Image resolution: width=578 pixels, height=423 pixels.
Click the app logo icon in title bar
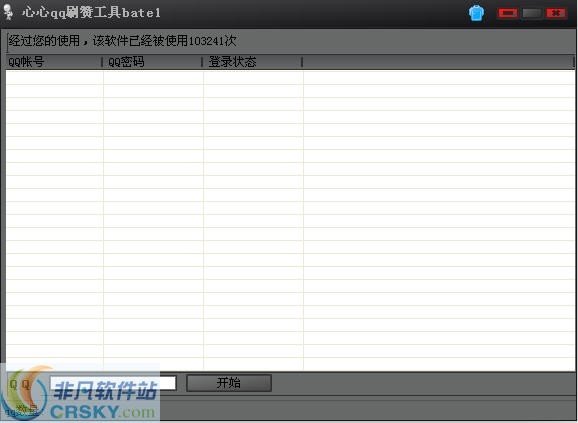pyautogui.click(x=8, y=11)
